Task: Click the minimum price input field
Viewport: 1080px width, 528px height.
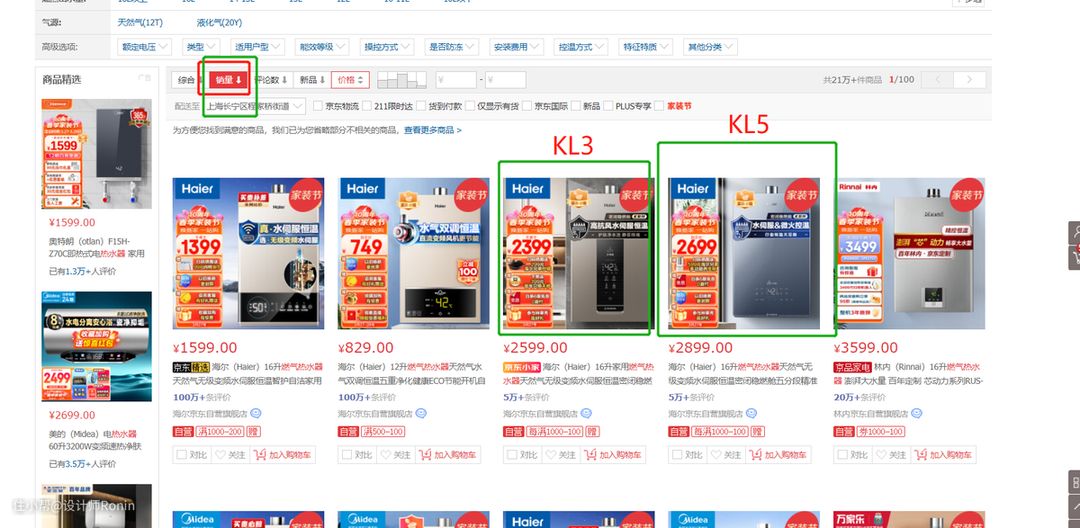Action: [455, 80]
